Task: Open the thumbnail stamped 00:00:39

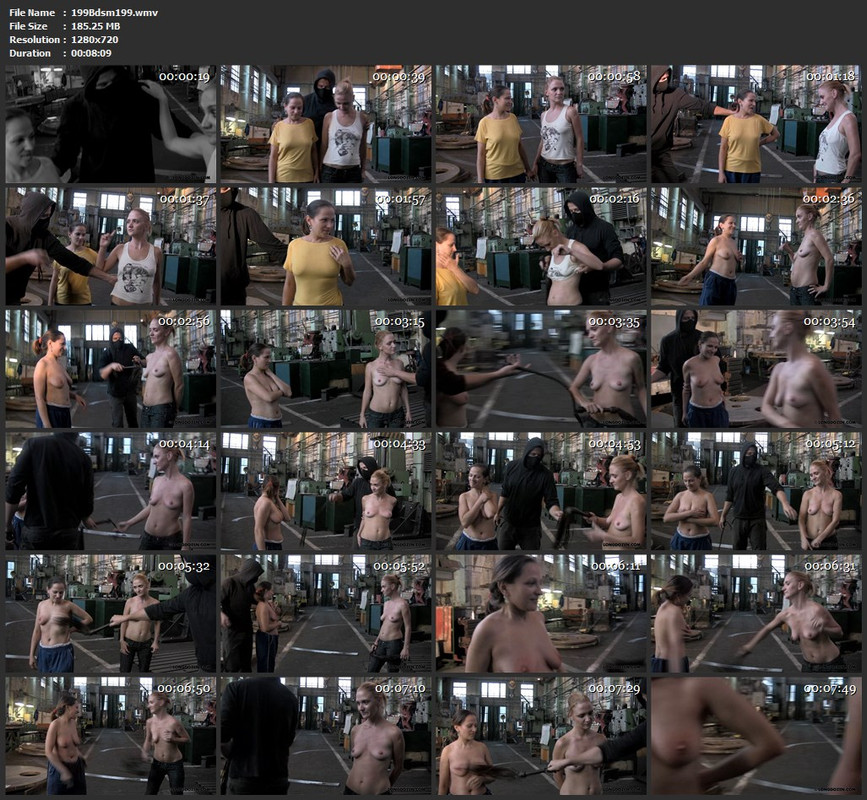Action: [x=326, y=124]
